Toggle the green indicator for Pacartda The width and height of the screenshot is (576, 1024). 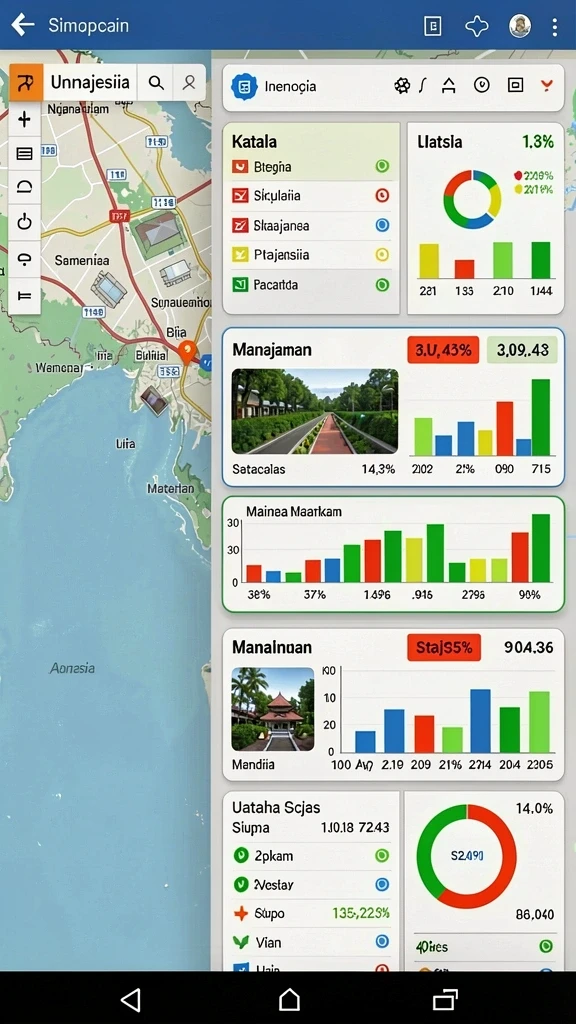click(382, 285)
